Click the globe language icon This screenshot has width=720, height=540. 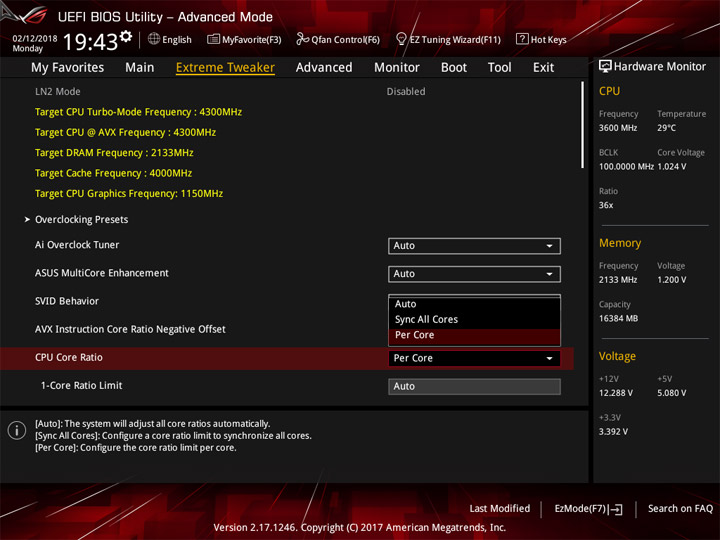(154, 39)
